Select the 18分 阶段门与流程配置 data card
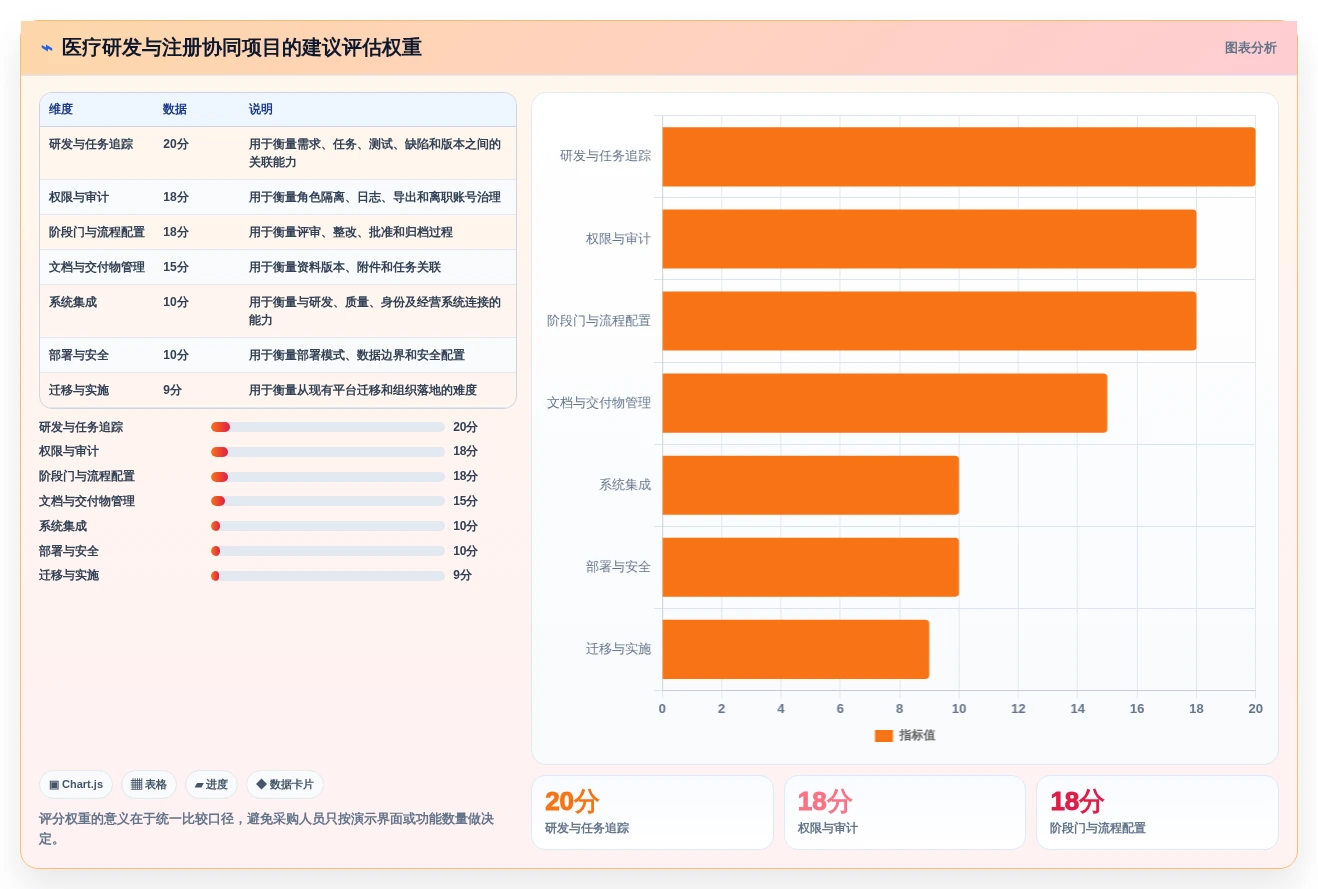This screenshot has width=1318, height=889. [1157, 813]
